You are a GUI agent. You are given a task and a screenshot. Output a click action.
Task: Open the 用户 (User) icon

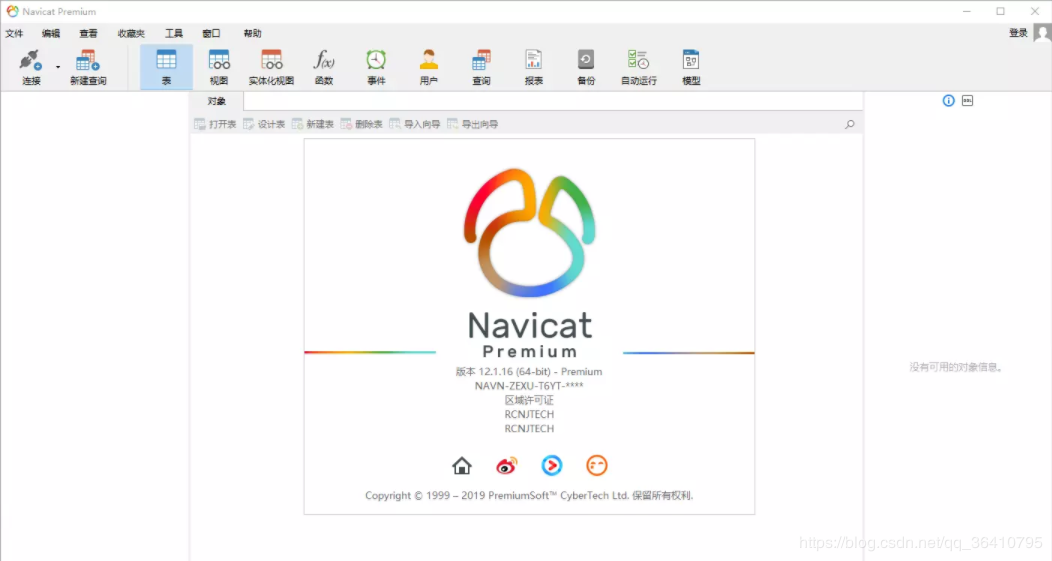429,67
